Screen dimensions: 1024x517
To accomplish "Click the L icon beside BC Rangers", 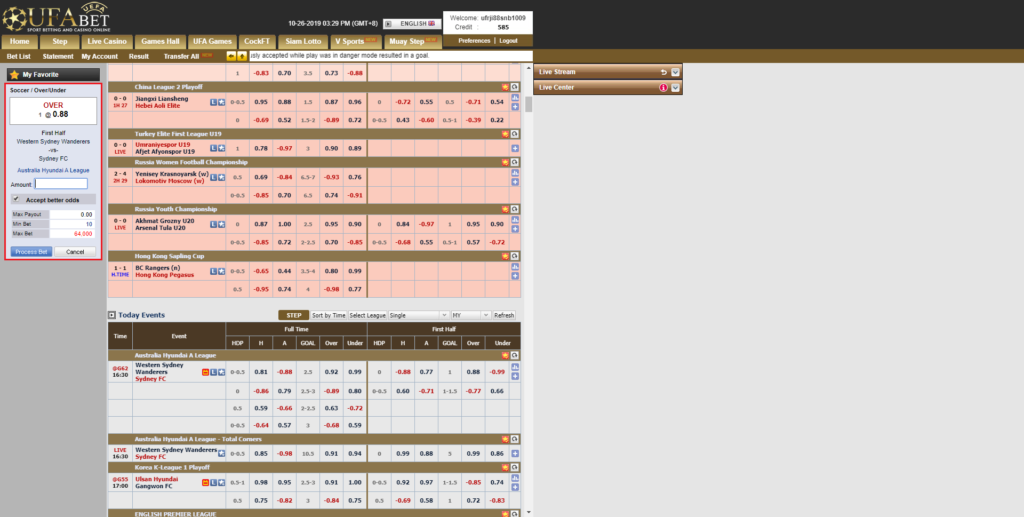I will 214,272.
